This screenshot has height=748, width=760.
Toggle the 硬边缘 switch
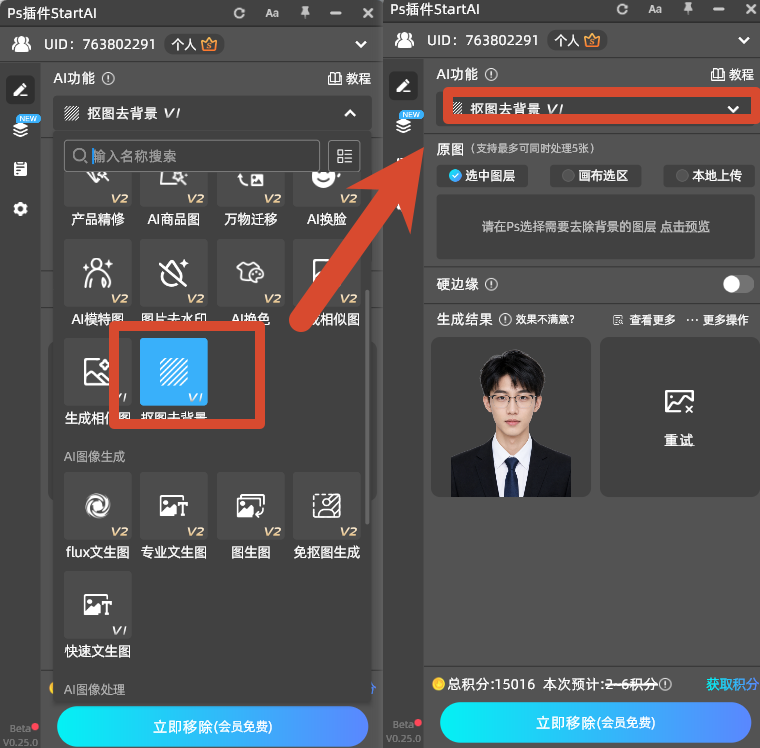(738, 284)
